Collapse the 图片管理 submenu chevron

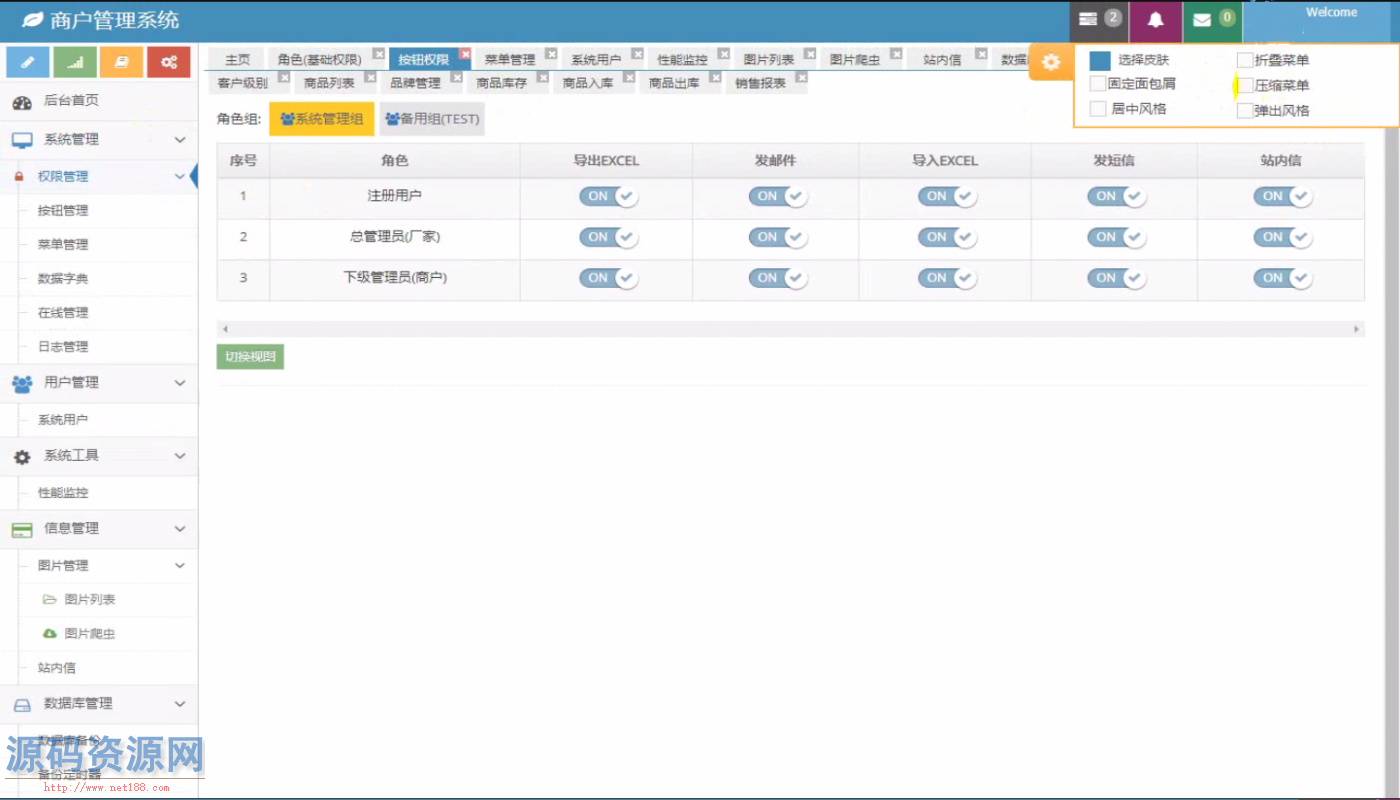[180, 566]
